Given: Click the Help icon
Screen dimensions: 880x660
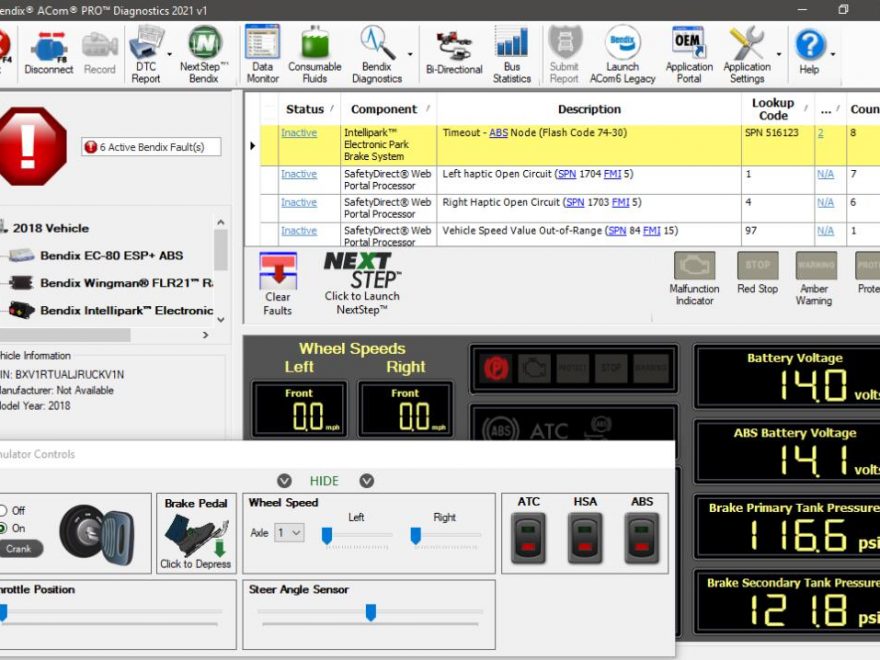Looking at the screenshot, I should tap(809, 54).
